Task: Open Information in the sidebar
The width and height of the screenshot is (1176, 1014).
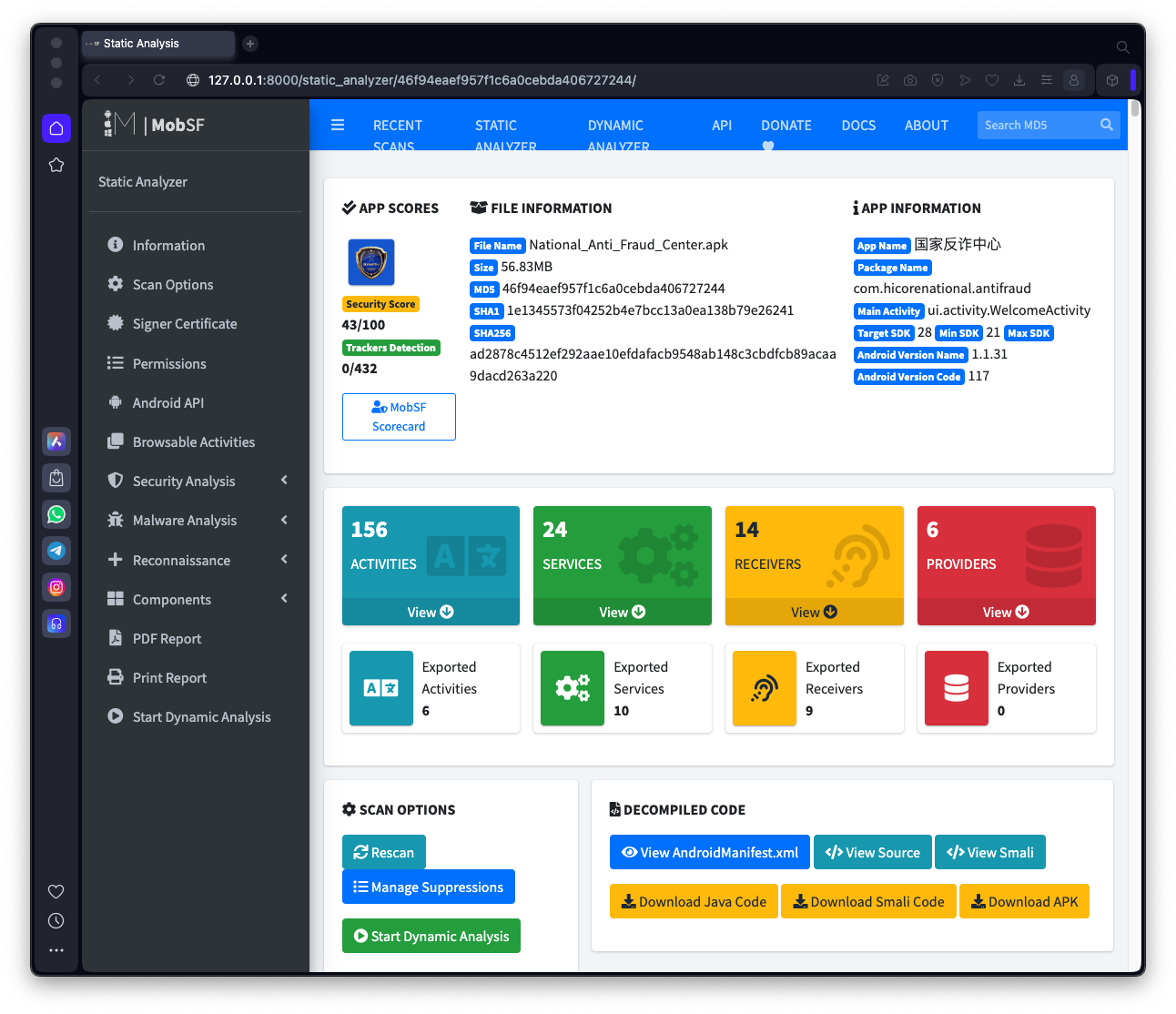Action: tap(168, 245)
